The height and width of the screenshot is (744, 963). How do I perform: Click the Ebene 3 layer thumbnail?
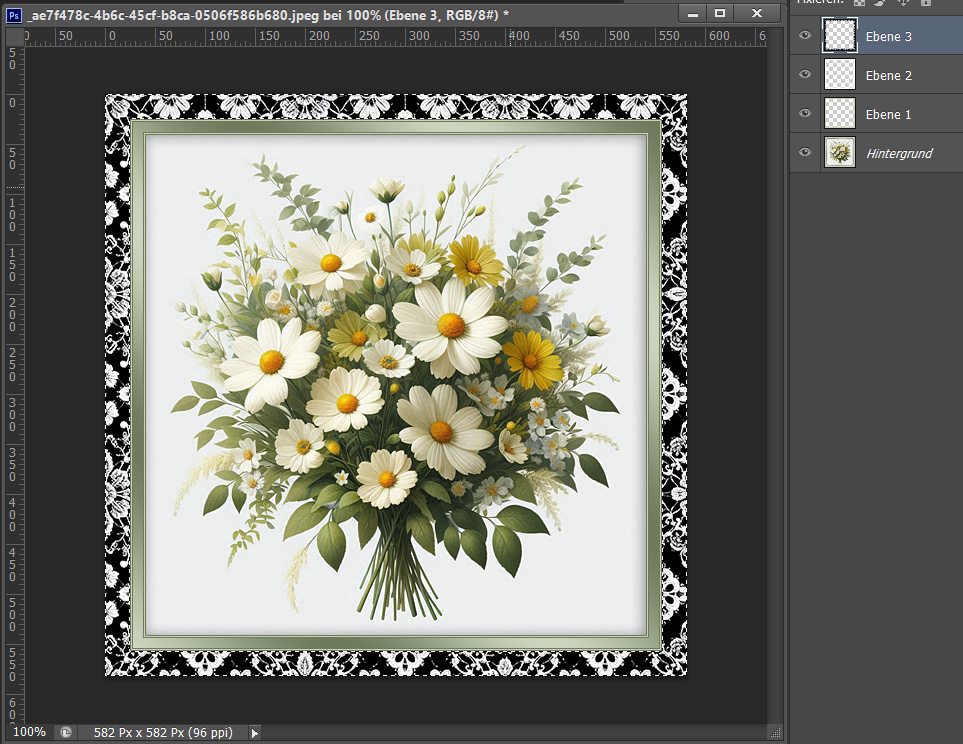840,36
